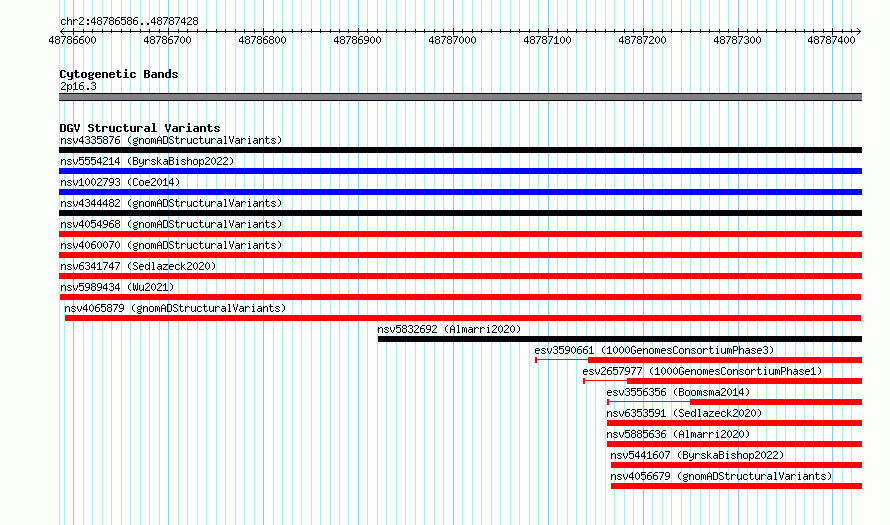Open nsv4056679 gnomAD variant label

tap(721, 476)
